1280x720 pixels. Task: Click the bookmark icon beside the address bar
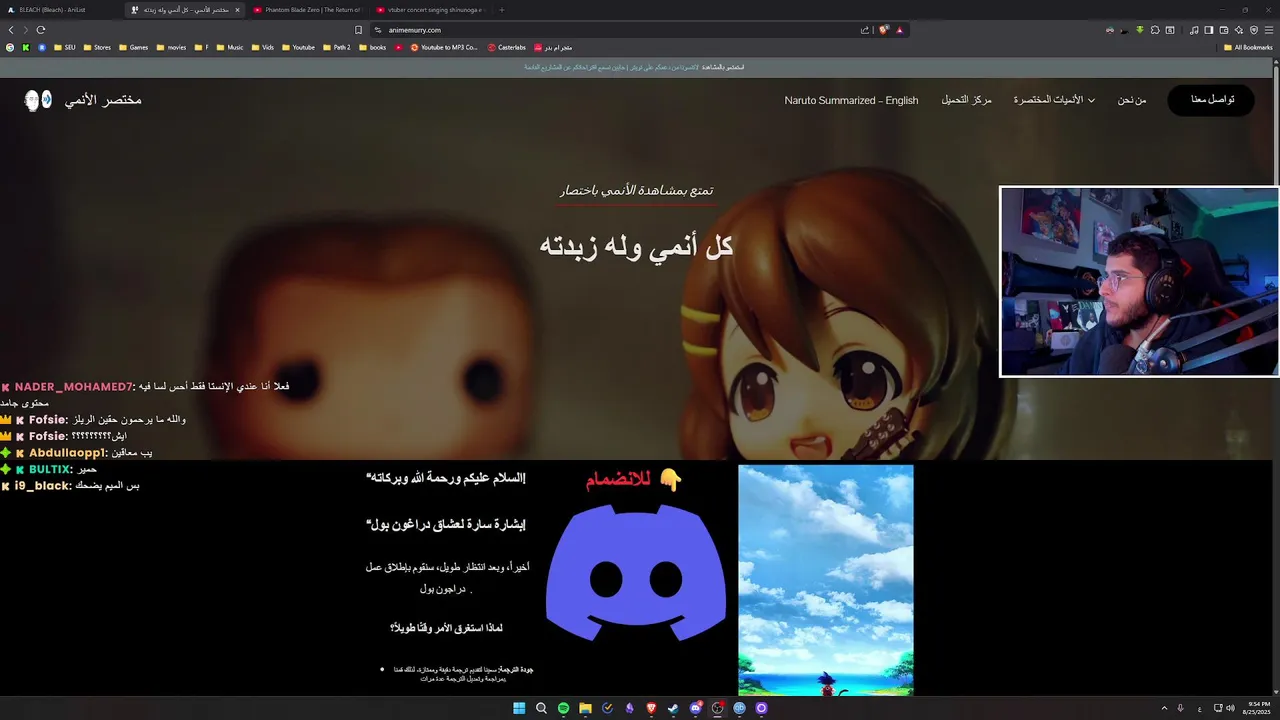point(358,30)
